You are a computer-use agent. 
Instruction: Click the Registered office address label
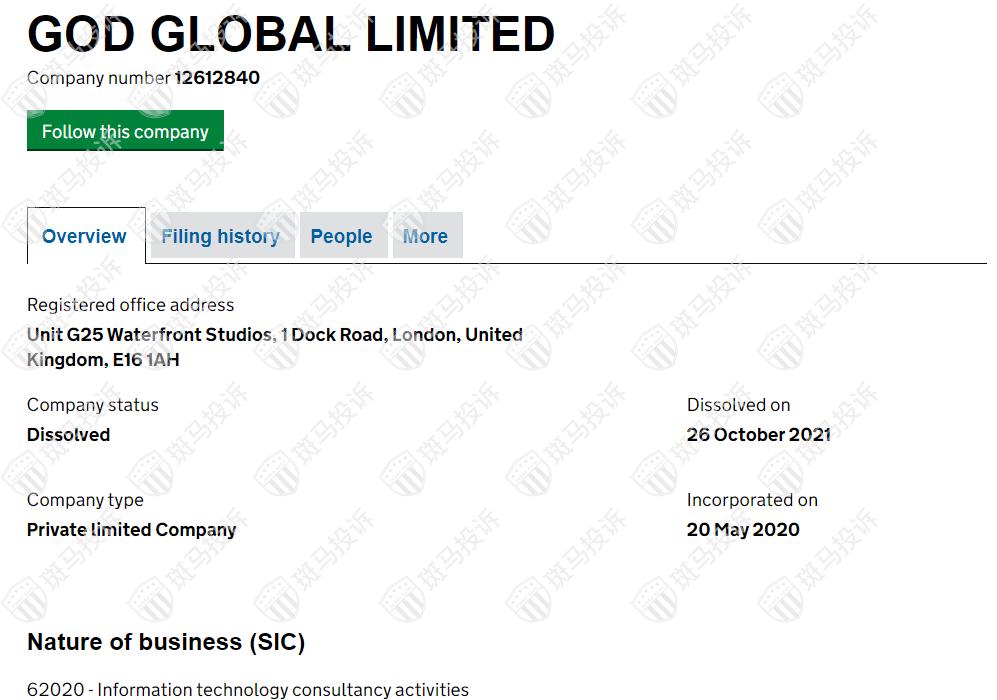click(130, 305)
